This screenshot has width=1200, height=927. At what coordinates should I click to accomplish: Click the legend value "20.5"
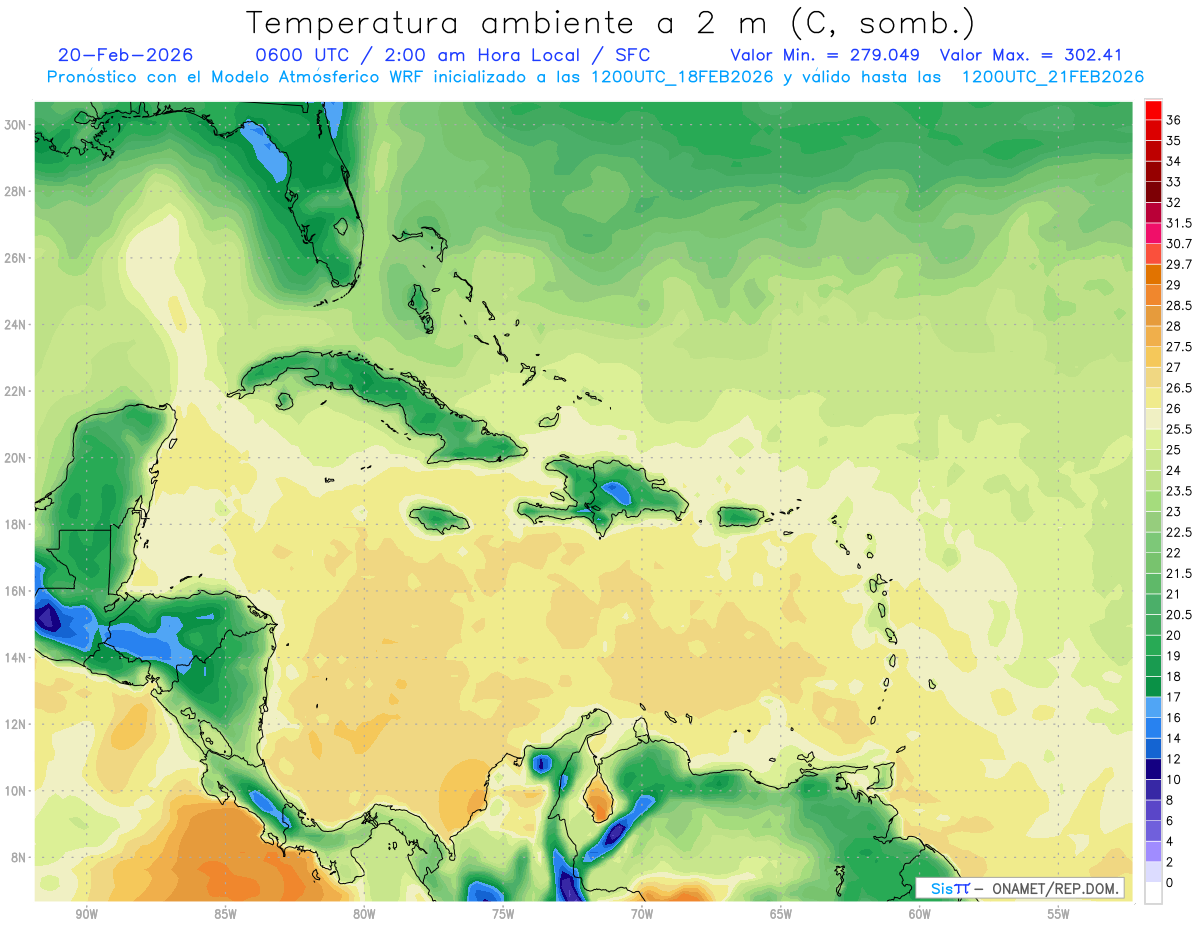(x=1179, y=614)
